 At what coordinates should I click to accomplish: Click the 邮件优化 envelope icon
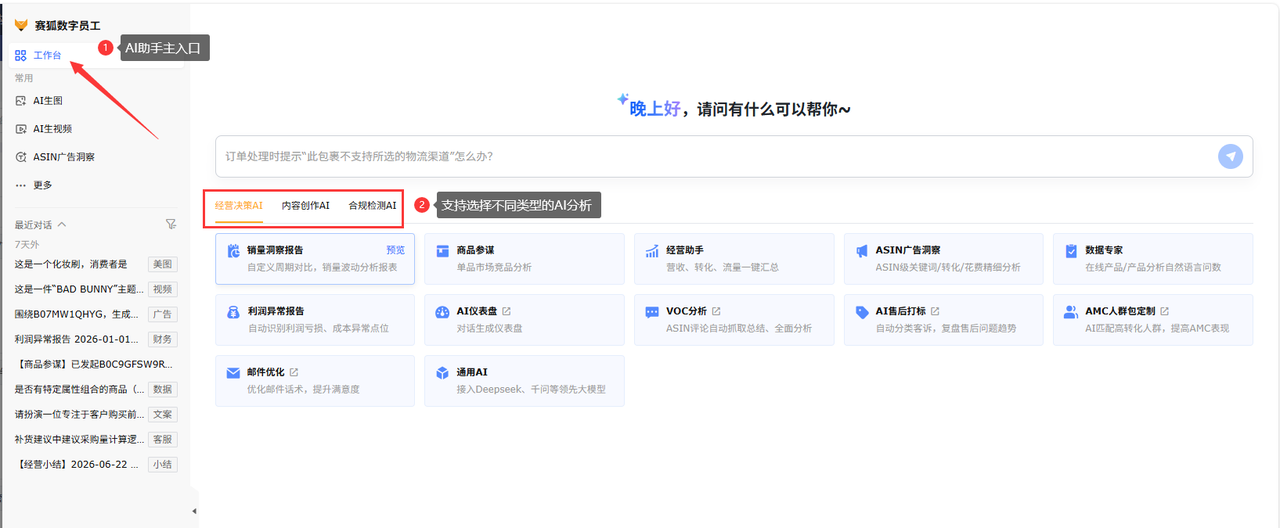232,373
